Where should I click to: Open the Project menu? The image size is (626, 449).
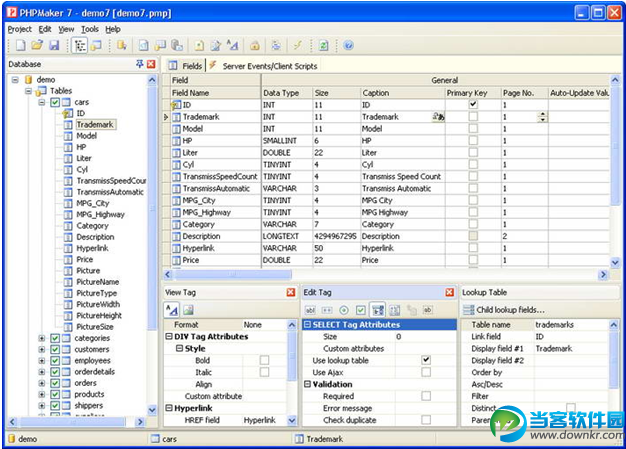[20, 29]
